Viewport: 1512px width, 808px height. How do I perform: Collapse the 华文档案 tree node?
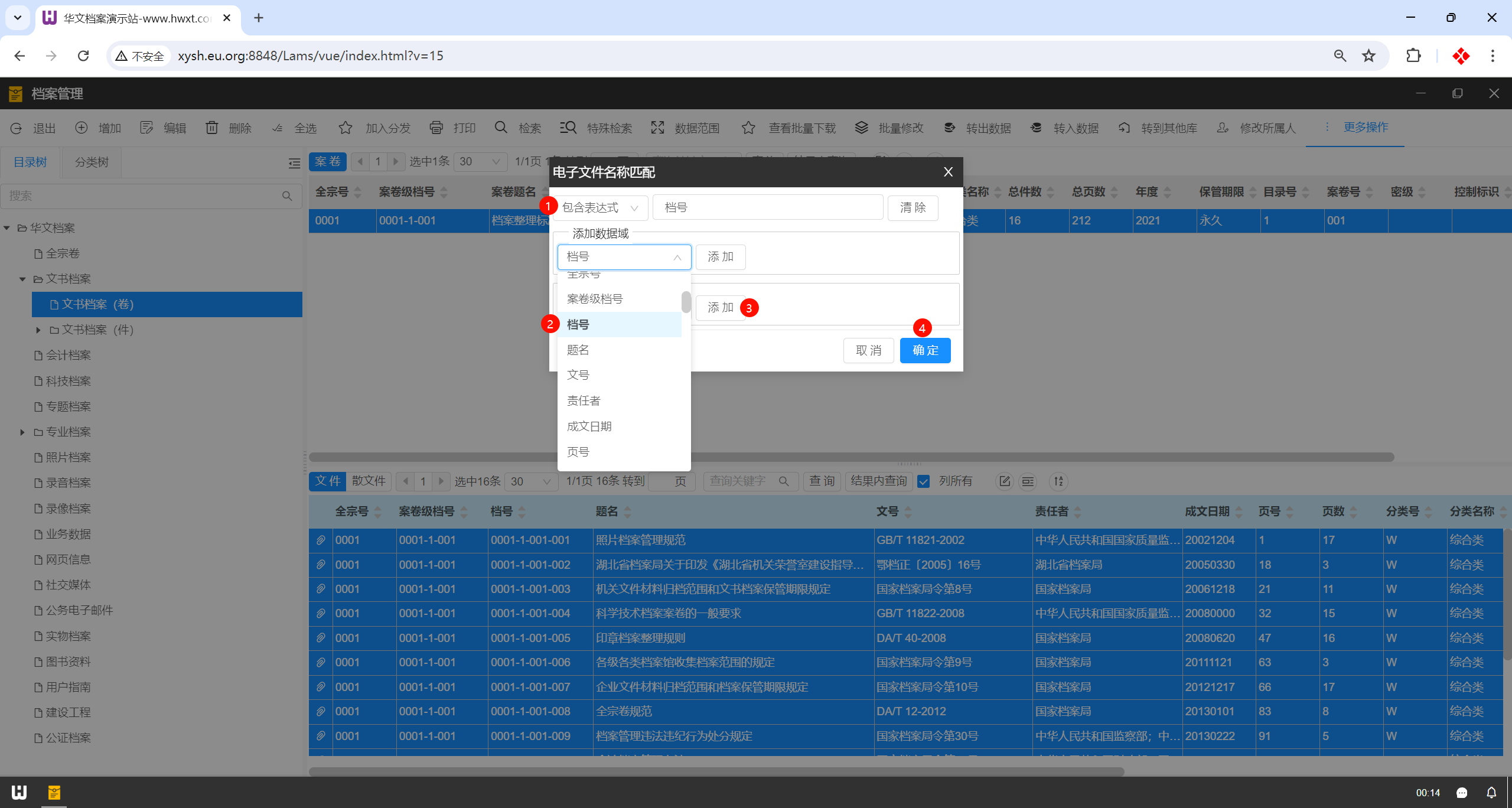tap(7, 228)
